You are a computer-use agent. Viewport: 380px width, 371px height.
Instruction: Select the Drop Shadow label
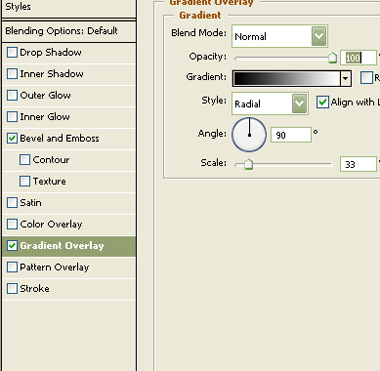pos(51,53)
